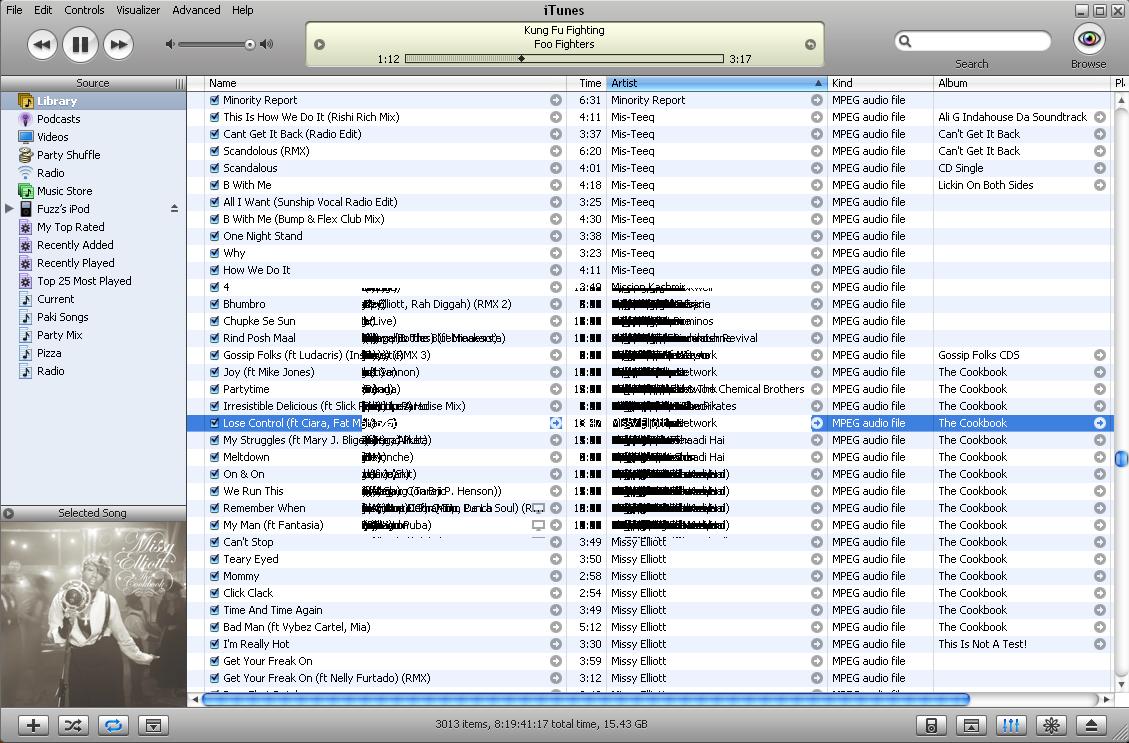The width and height of the screenshot is (1129, 743).
Task: Open the File menu
Action: [14, 10]
